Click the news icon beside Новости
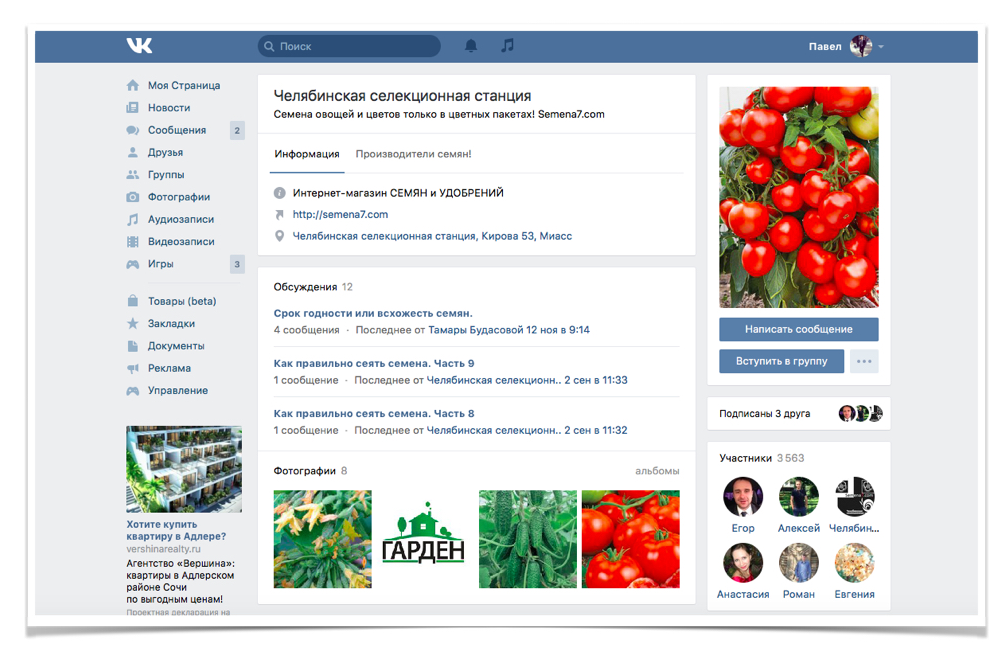Screen dimensions: 1005x658 pyautogui.click(x=133, y=108)
